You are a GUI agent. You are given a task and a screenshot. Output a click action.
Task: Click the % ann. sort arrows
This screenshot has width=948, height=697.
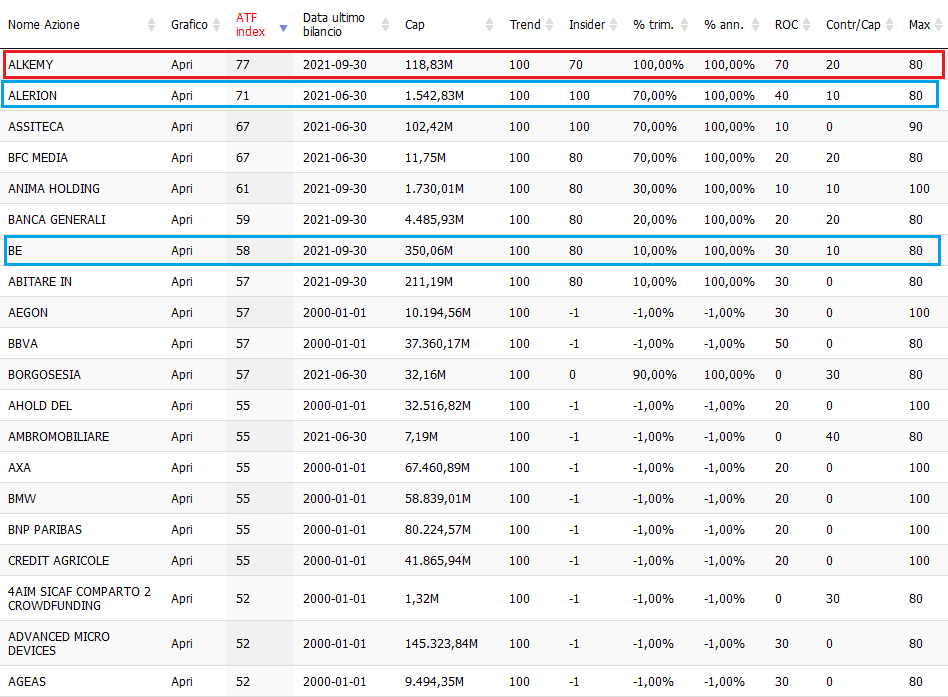point(755,25)
